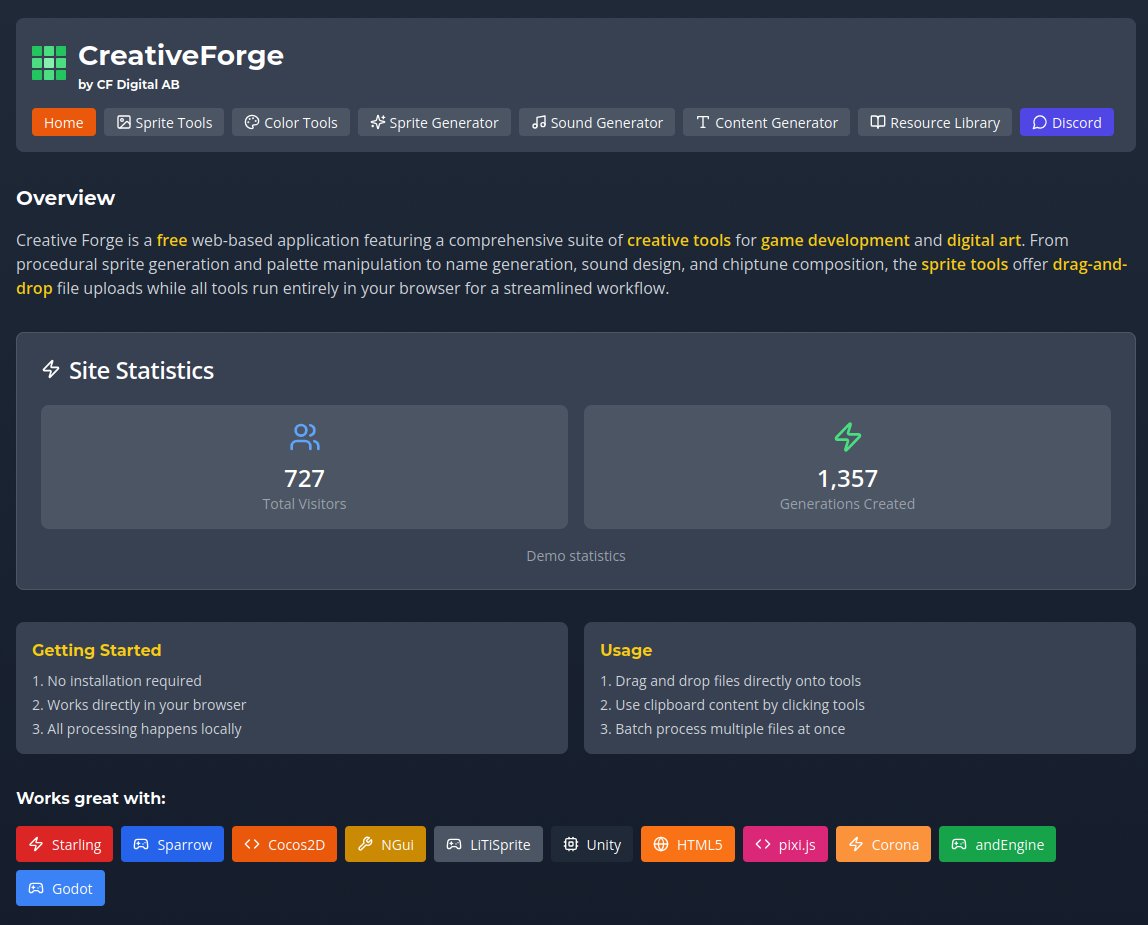Open the Sprite Tools tab
The height and width of the screenshot is (925, 1148).
(164, 122)
